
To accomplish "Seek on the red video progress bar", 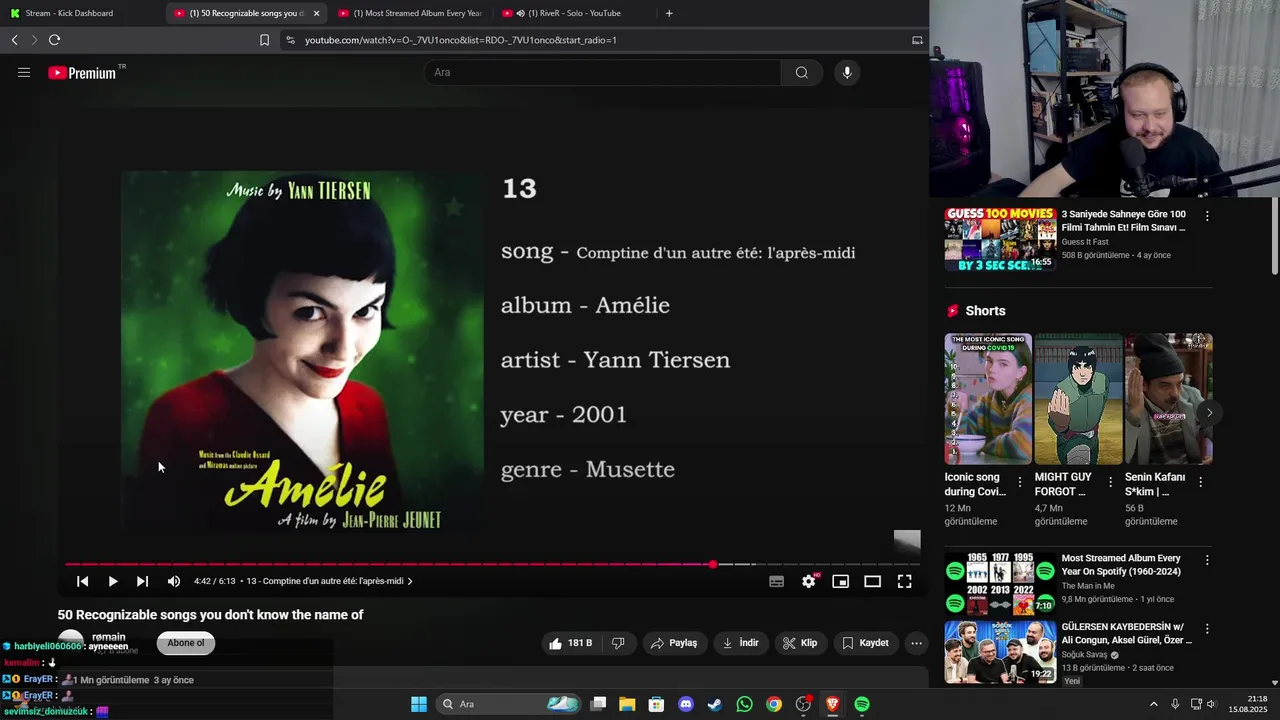I will coord(492,564).
